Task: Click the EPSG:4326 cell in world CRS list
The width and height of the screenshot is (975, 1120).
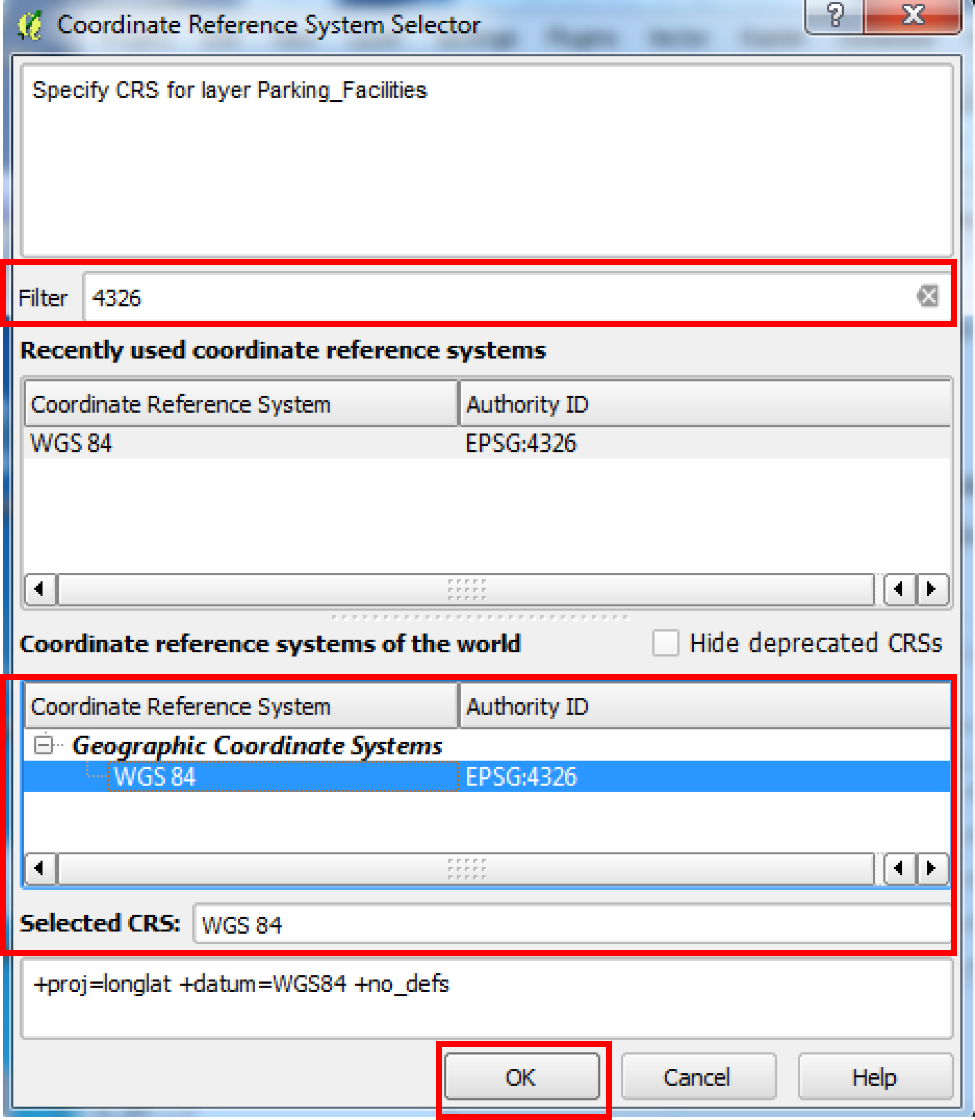Action: point(522,777)
